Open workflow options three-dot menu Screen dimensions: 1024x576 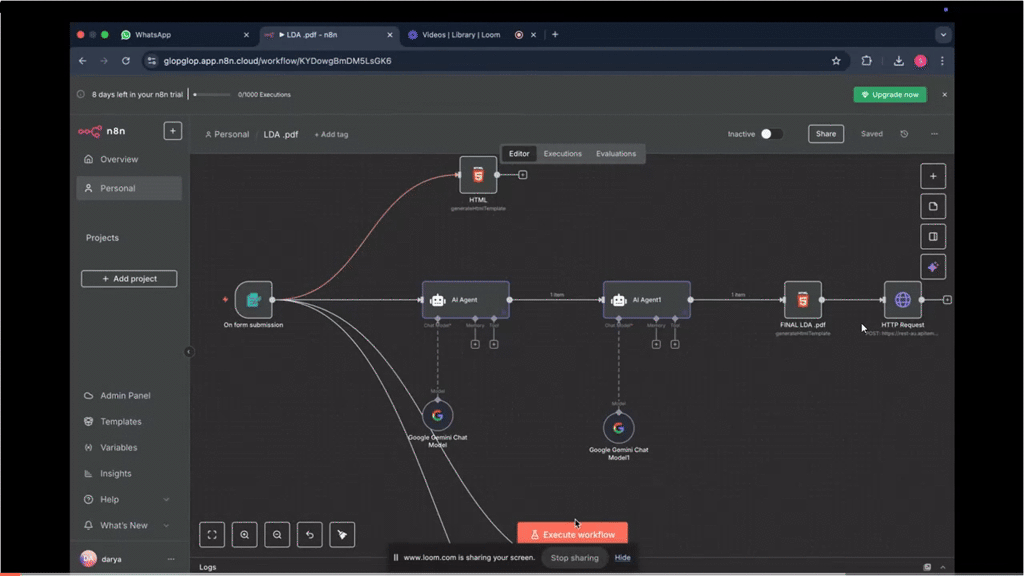tap(934, 134)
